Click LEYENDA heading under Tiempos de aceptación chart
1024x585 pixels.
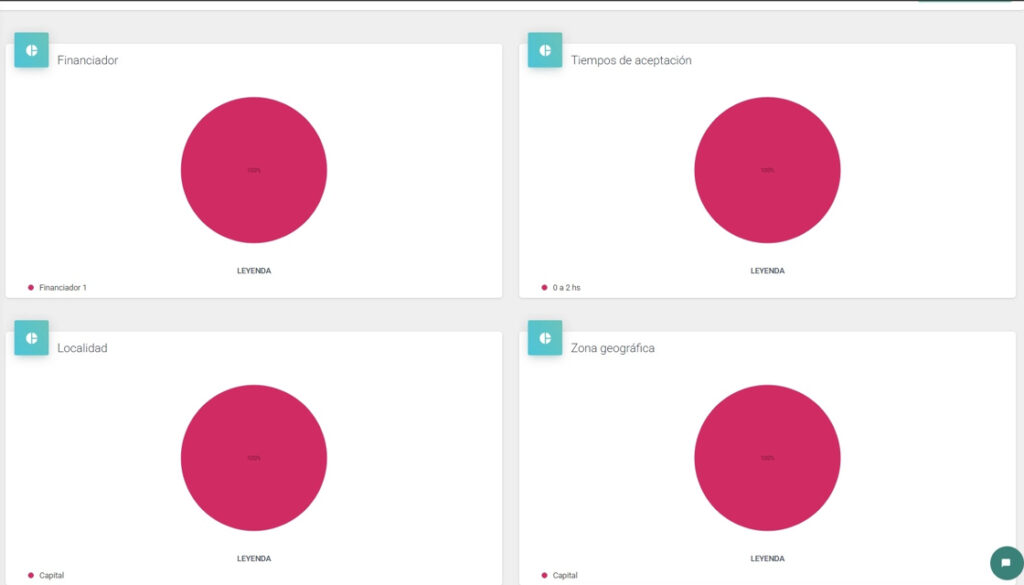(767, 271)
